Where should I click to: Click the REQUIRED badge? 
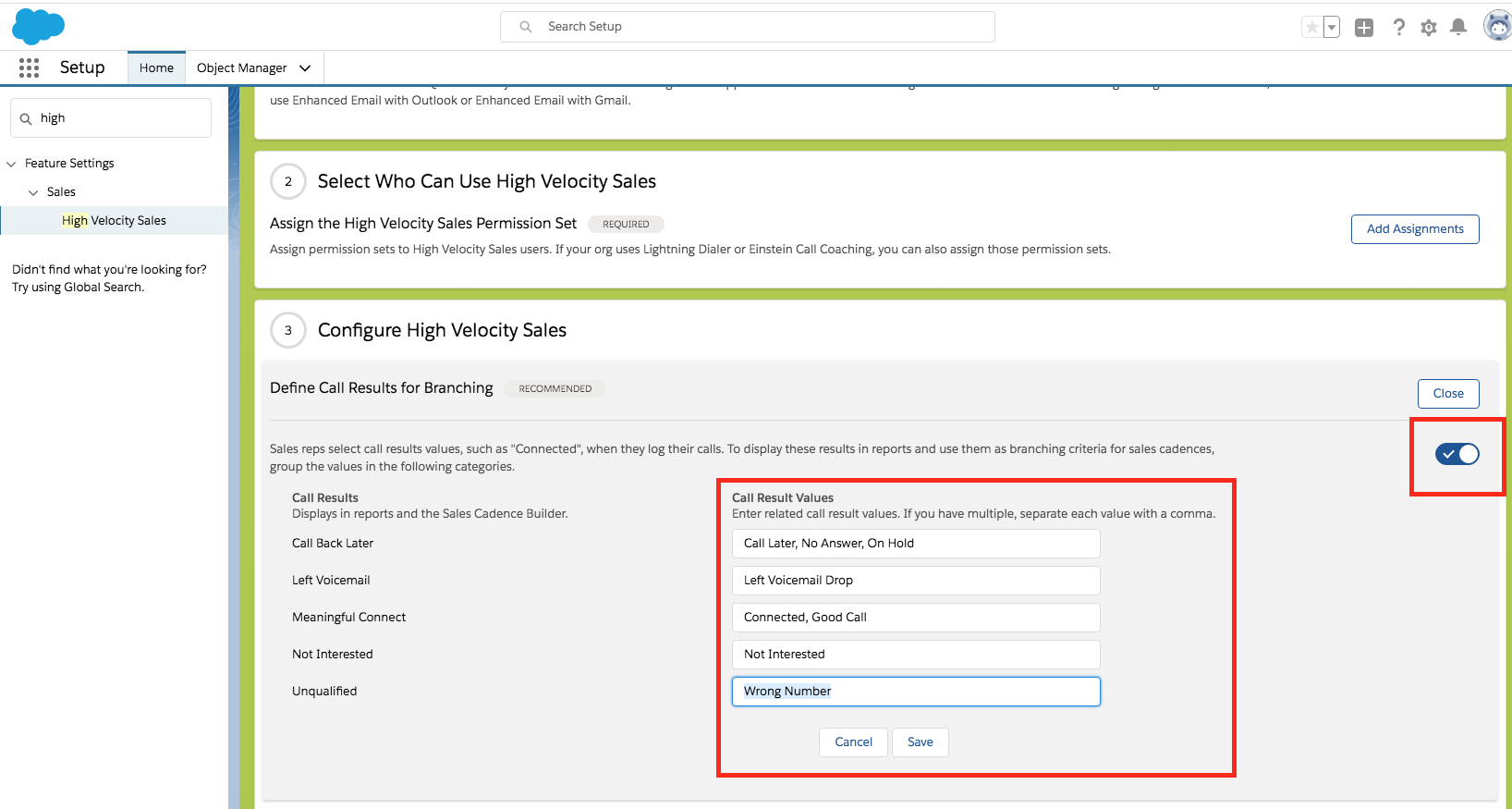626,224
